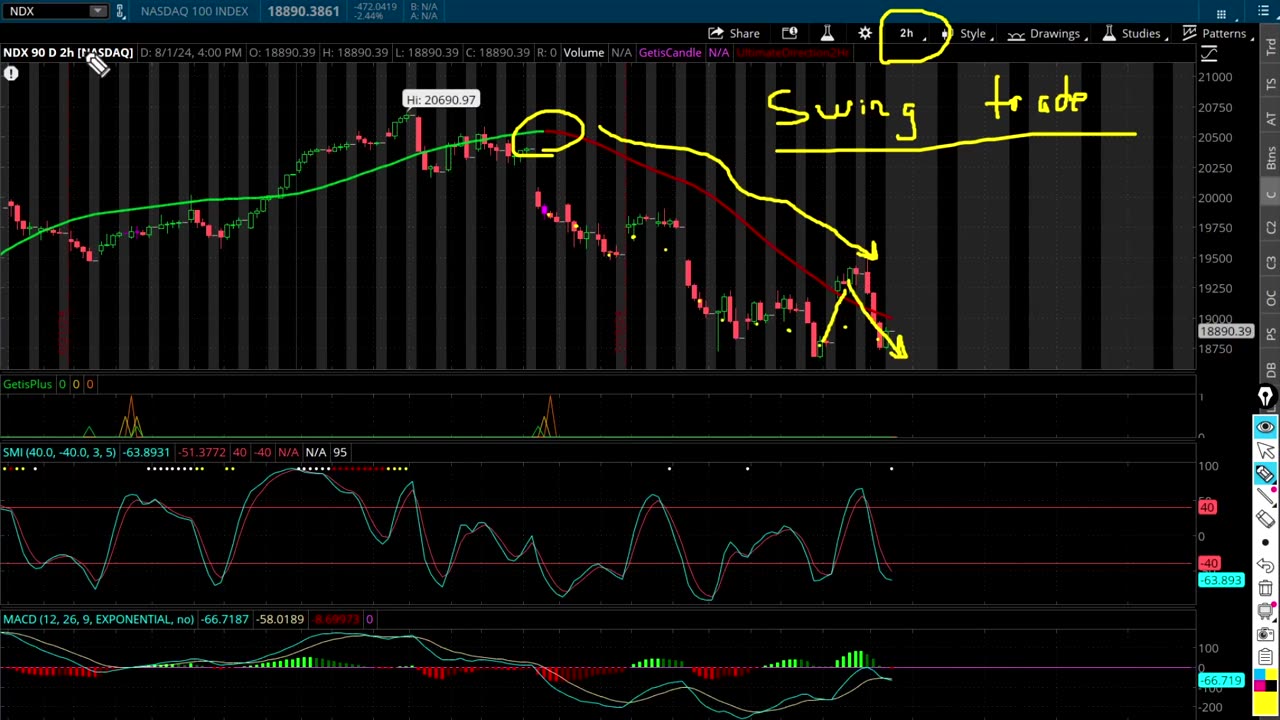Click the symbol actions icon beside NDX
Viewport: 1280px width, 720px height.
[x=120, y=11]
